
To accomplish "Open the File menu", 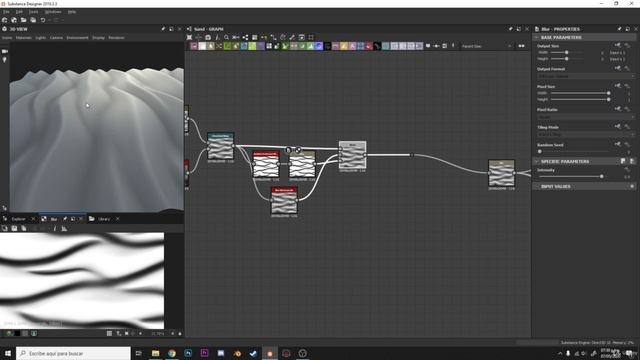I will coord(6,12).
